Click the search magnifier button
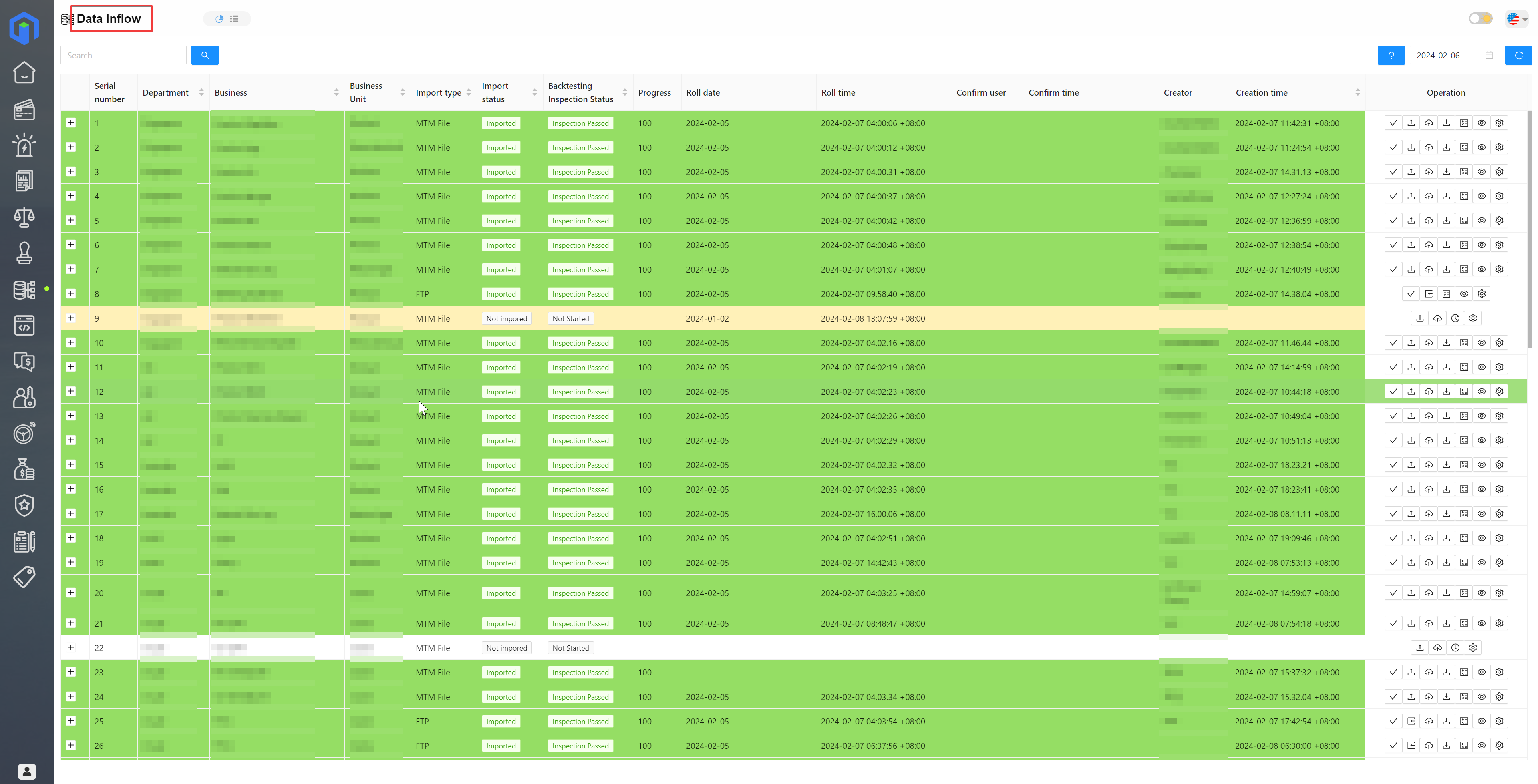The image size is (1538, 784). pos(205,55)
